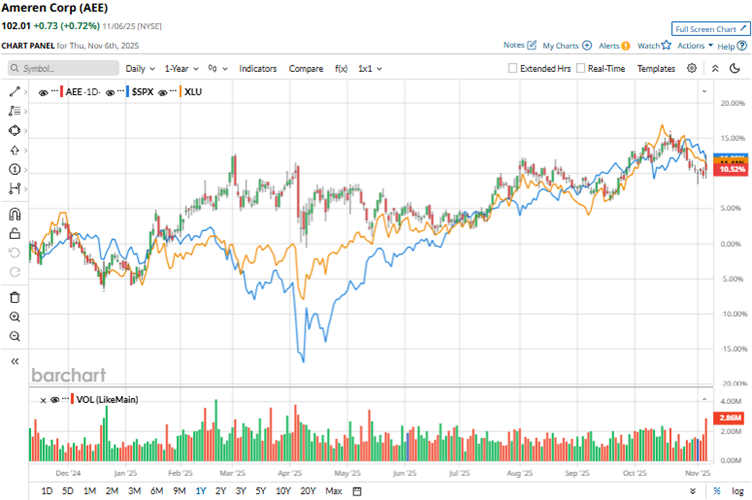The height and width of the screenshot is (500, 752).
Task: Select the 6M time range
Action: tap(157, 491)
